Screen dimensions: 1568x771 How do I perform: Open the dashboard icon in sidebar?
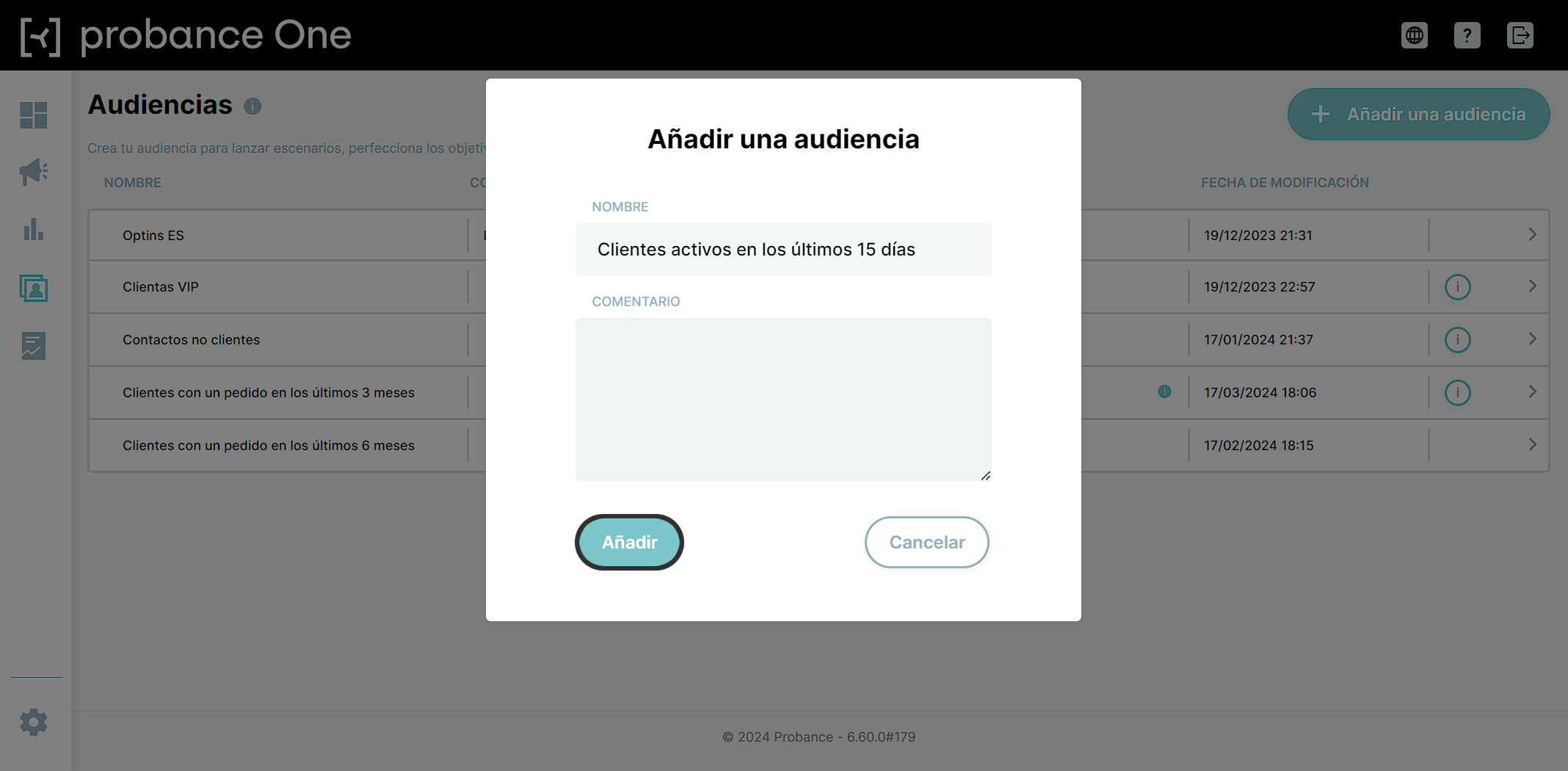pyautogui.click(x=34, y=115)
